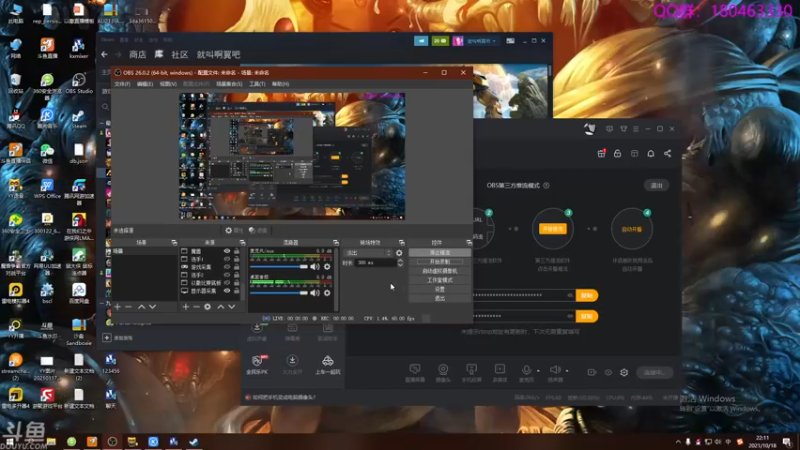Click the orange 开始推流 button in Douyu

click(553, 229)
